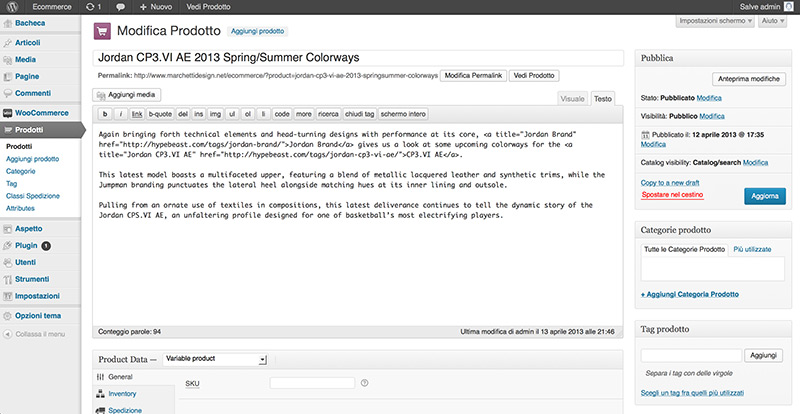This screenshot has width=800, height=414.
Task: Click the SKU help question mark icon
Action: point(365,381)
